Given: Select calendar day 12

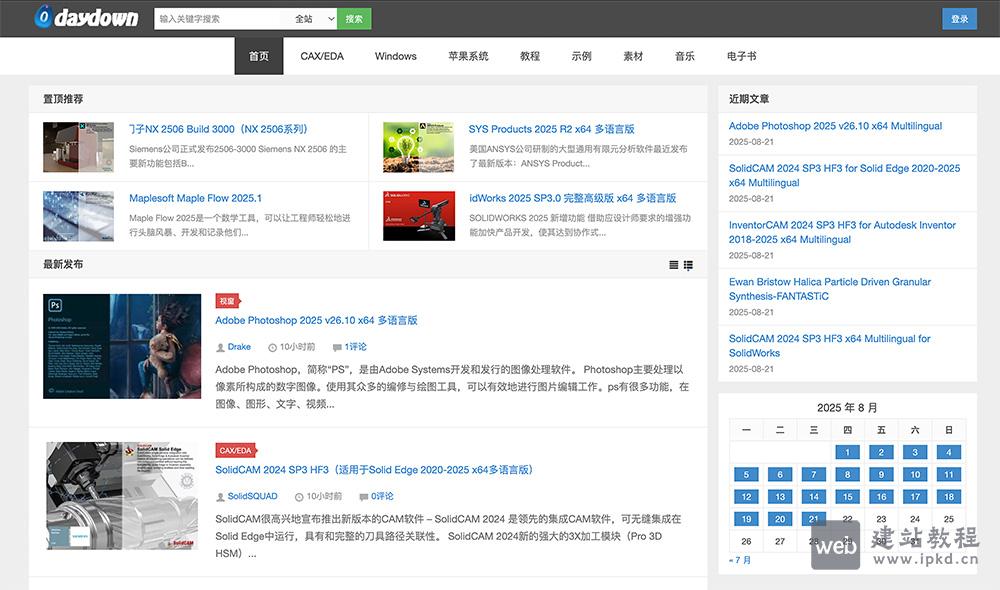Looking at the screenshot, I should pyautogui.click(x=746, y=497).
